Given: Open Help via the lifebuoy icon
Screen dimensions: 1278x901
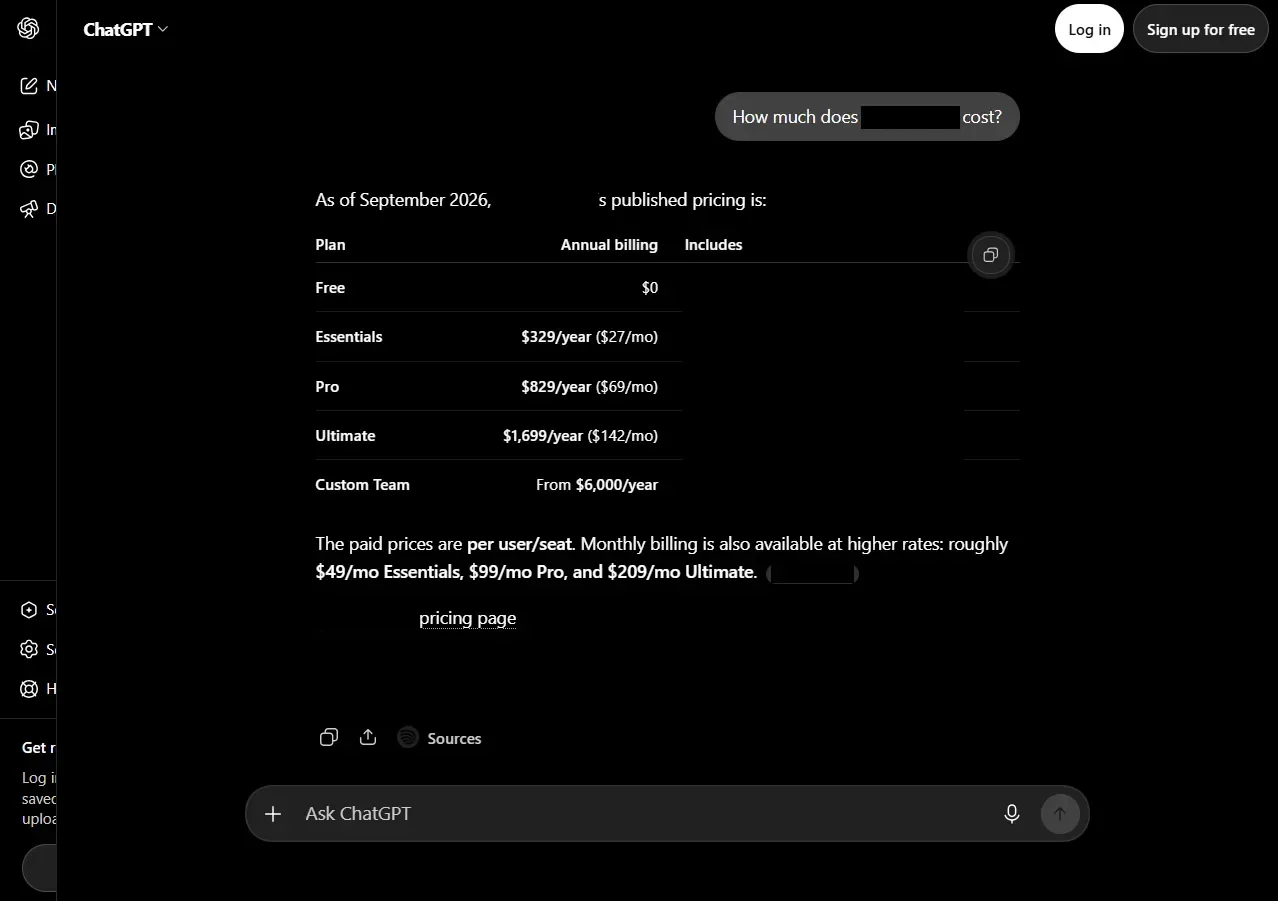Looking at the screenshot, I should [29, 689].
